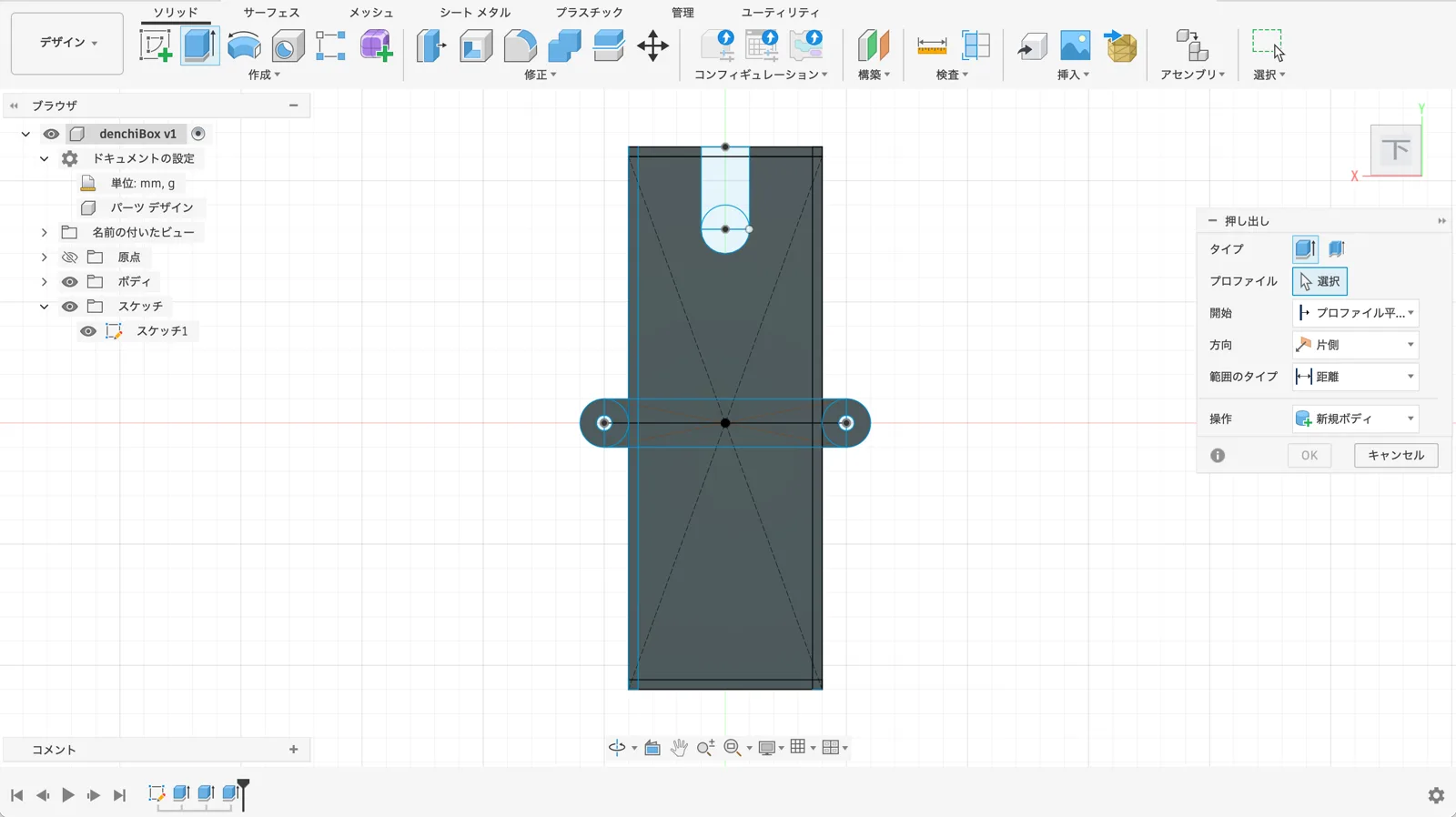This screenshot has width=1456, height=817.
Task: Open the Measure tool
Action: click(x=931, y=45)
